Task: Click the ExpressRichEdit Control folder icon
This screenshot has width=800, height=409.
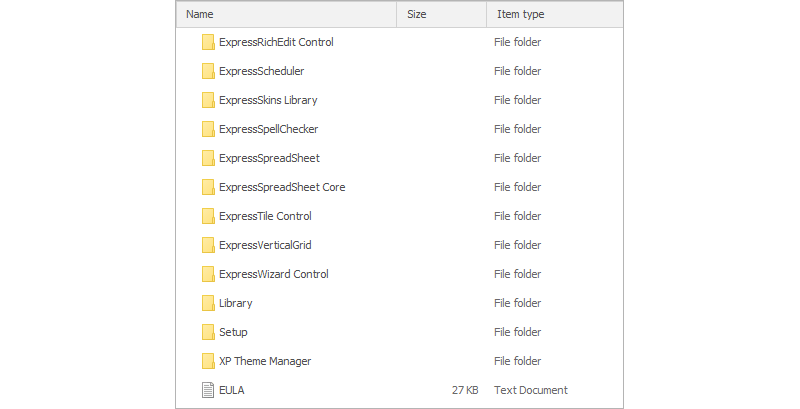Action: (x=208, y=42)
